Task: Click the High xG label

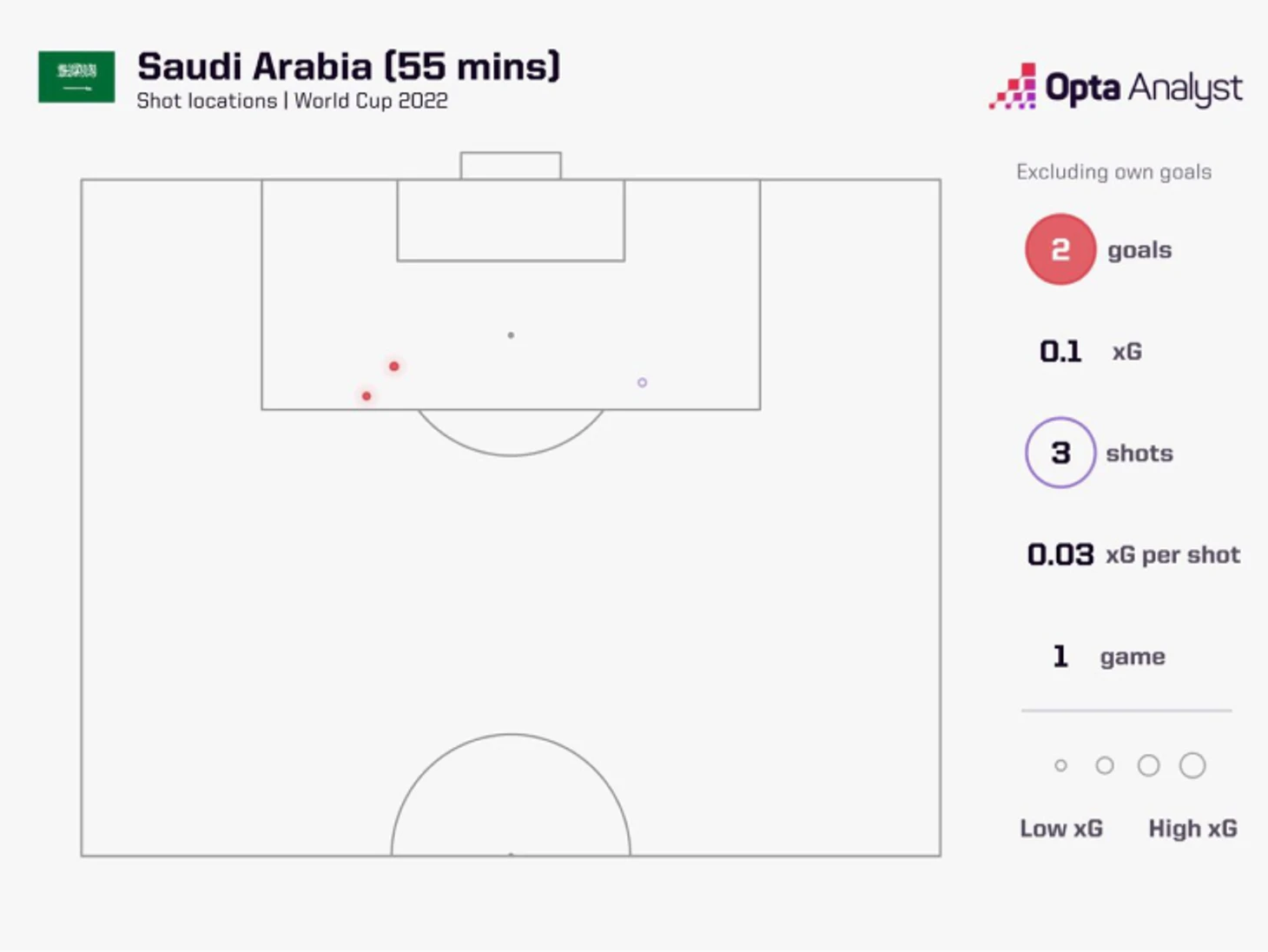Action: point(1192,829)
